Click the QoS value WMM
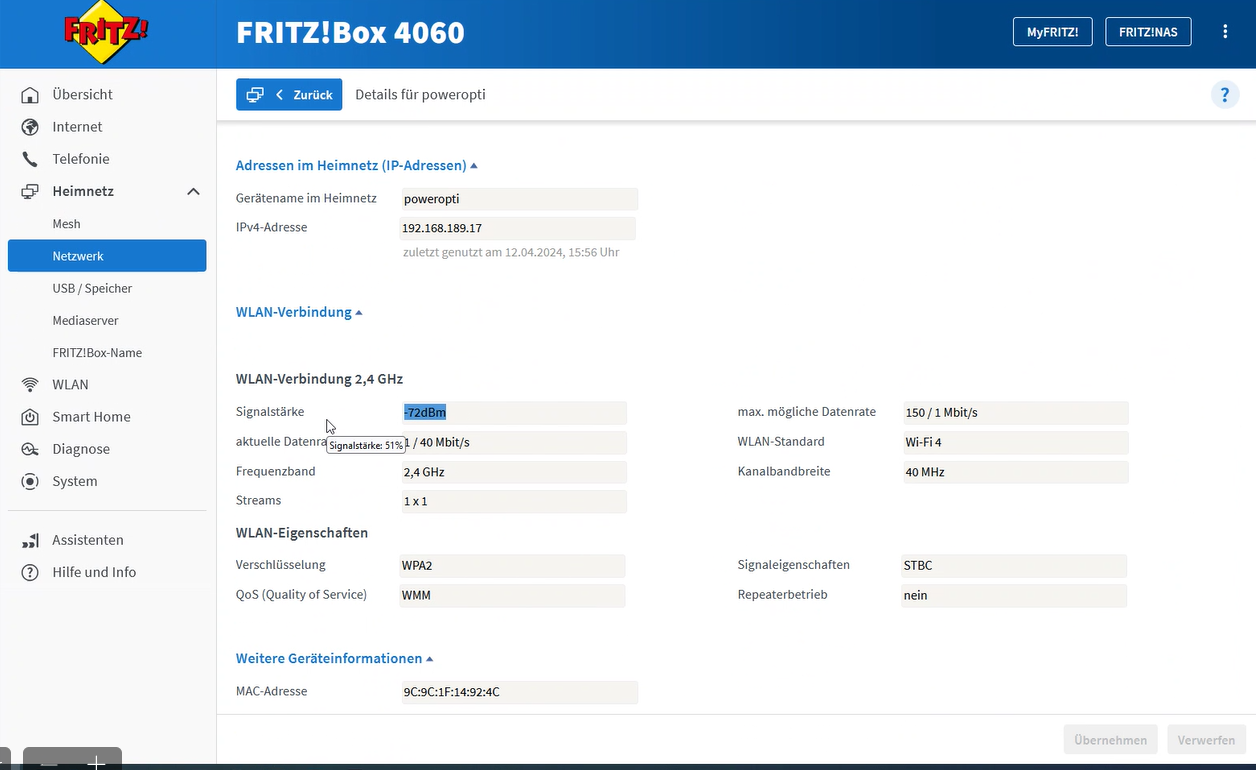This screenshot has width=1256, height=770. pyautogui.click(x=512, y=595)
